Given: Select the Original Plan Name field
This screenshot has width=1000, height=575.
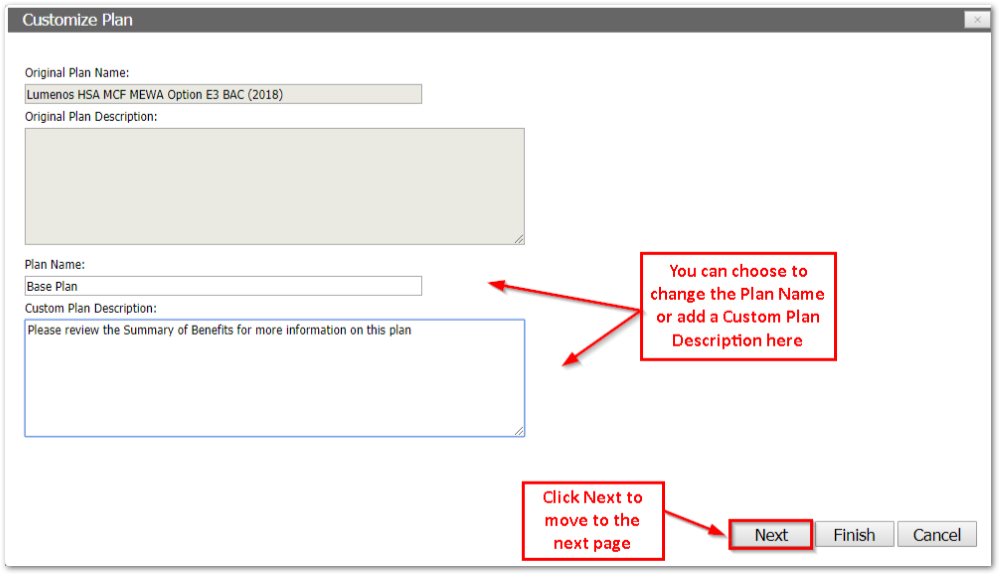Looking at the screenshot, I should tap(223, 94).
